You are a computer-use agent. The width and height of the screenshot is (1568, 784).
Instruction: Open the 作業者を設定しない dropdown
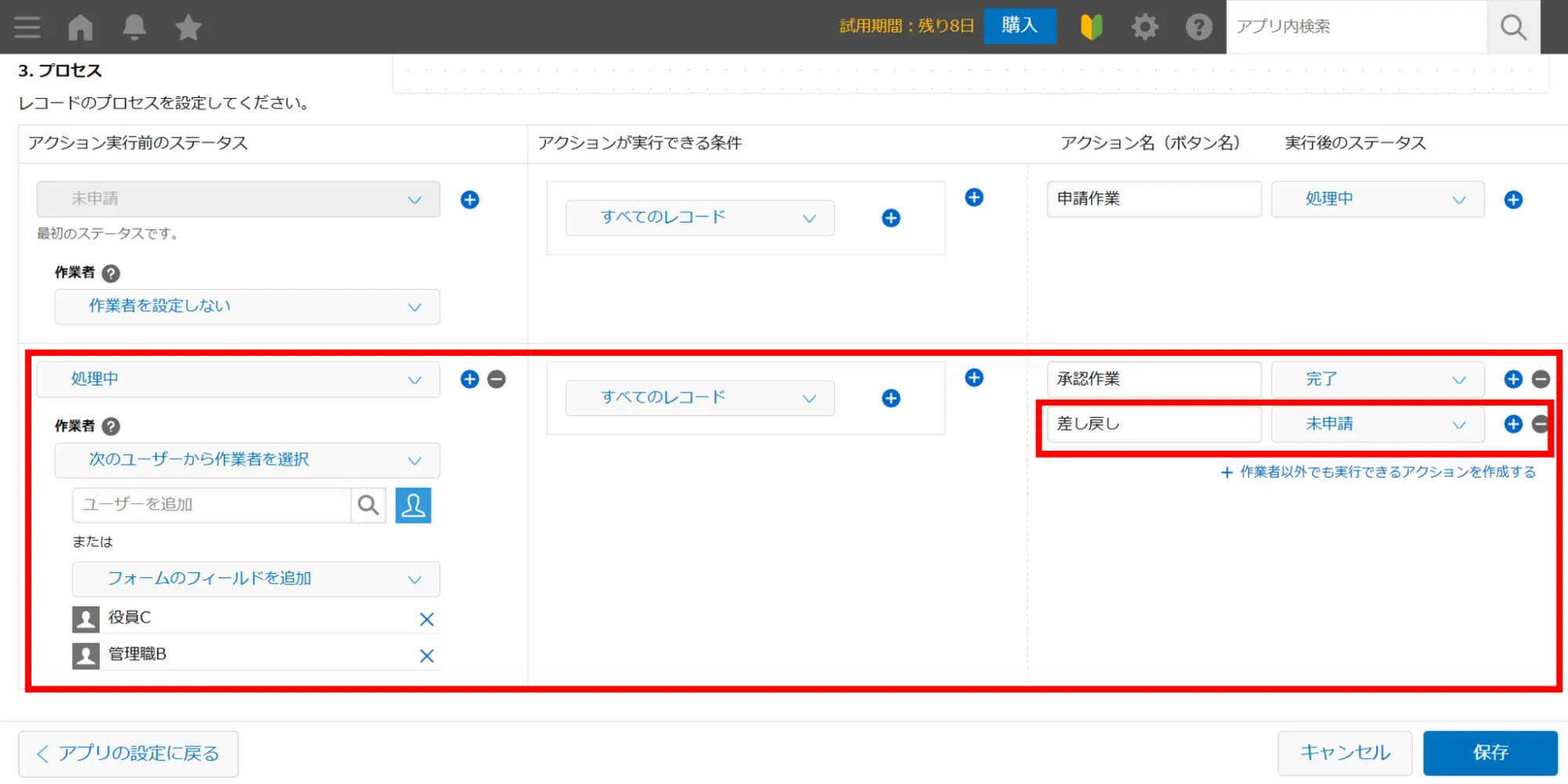click(247, 307)
